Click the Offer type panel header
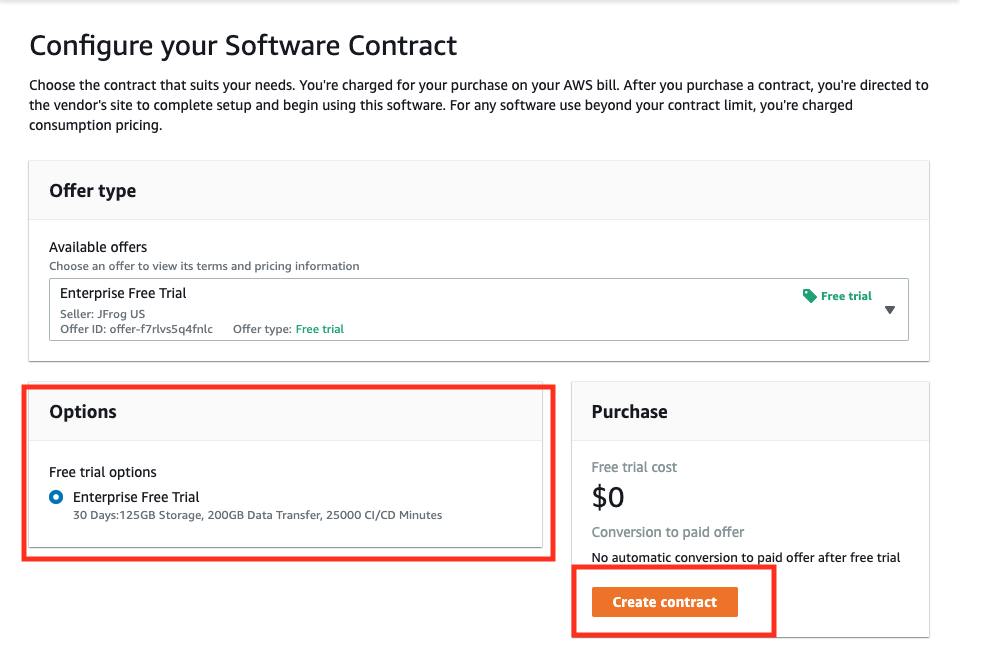1007x647 pixels. click(93, 190)
